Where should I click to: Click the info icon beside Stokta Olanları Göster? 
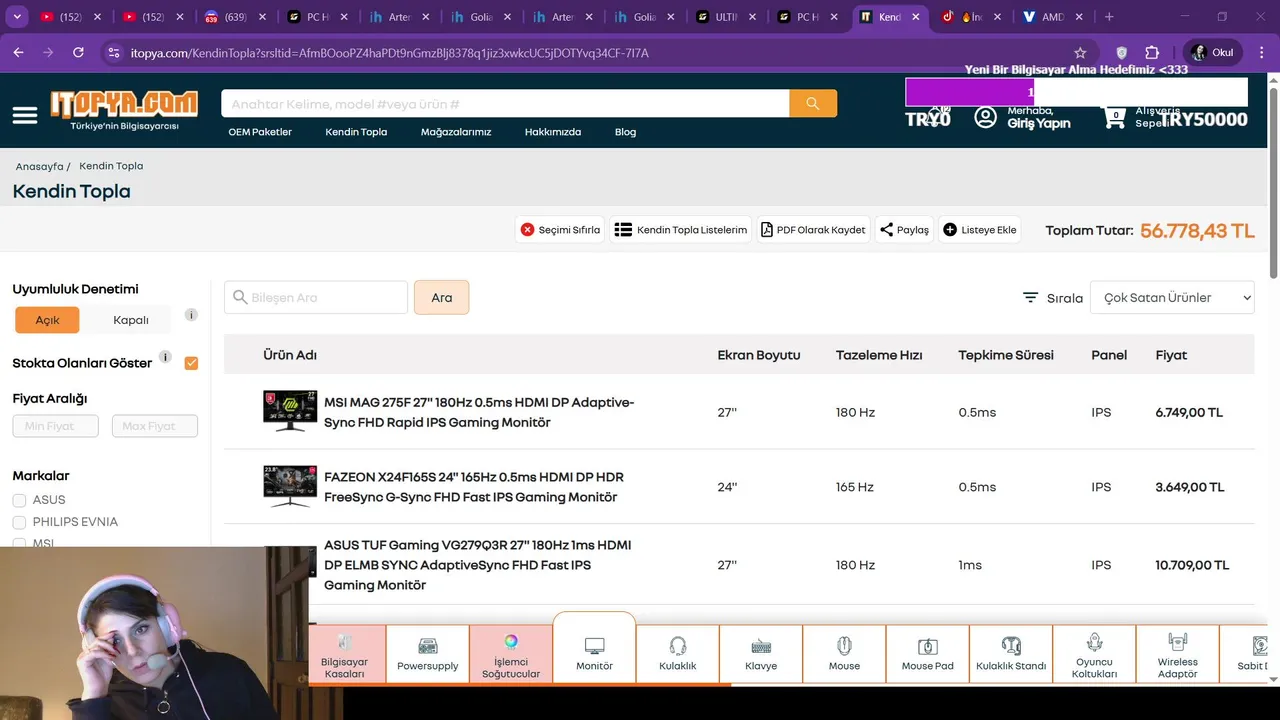tap(165, 357)
